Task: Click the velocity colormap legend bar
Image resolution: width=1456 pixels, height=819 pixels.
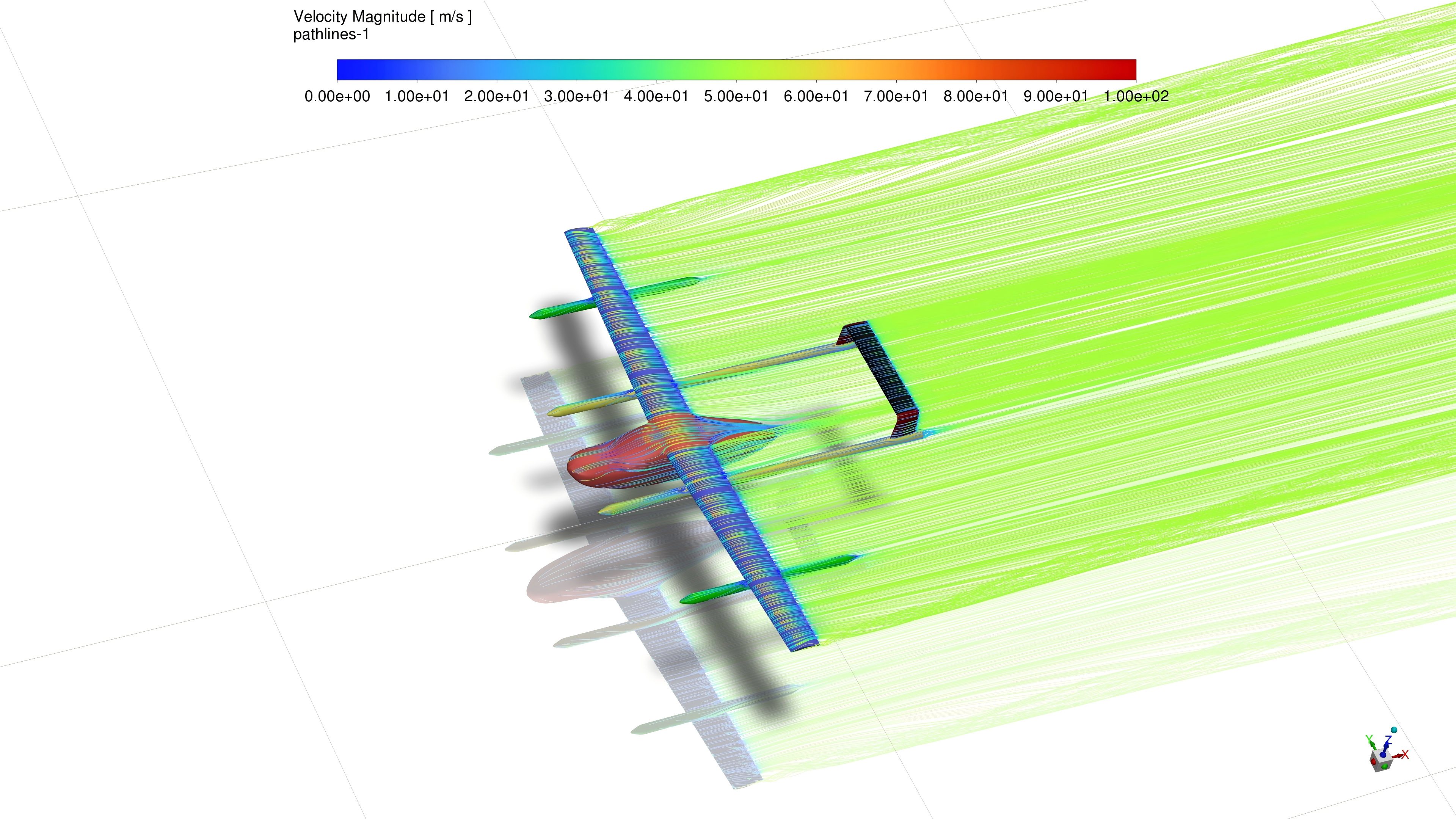Action: [x=736, y=69]
